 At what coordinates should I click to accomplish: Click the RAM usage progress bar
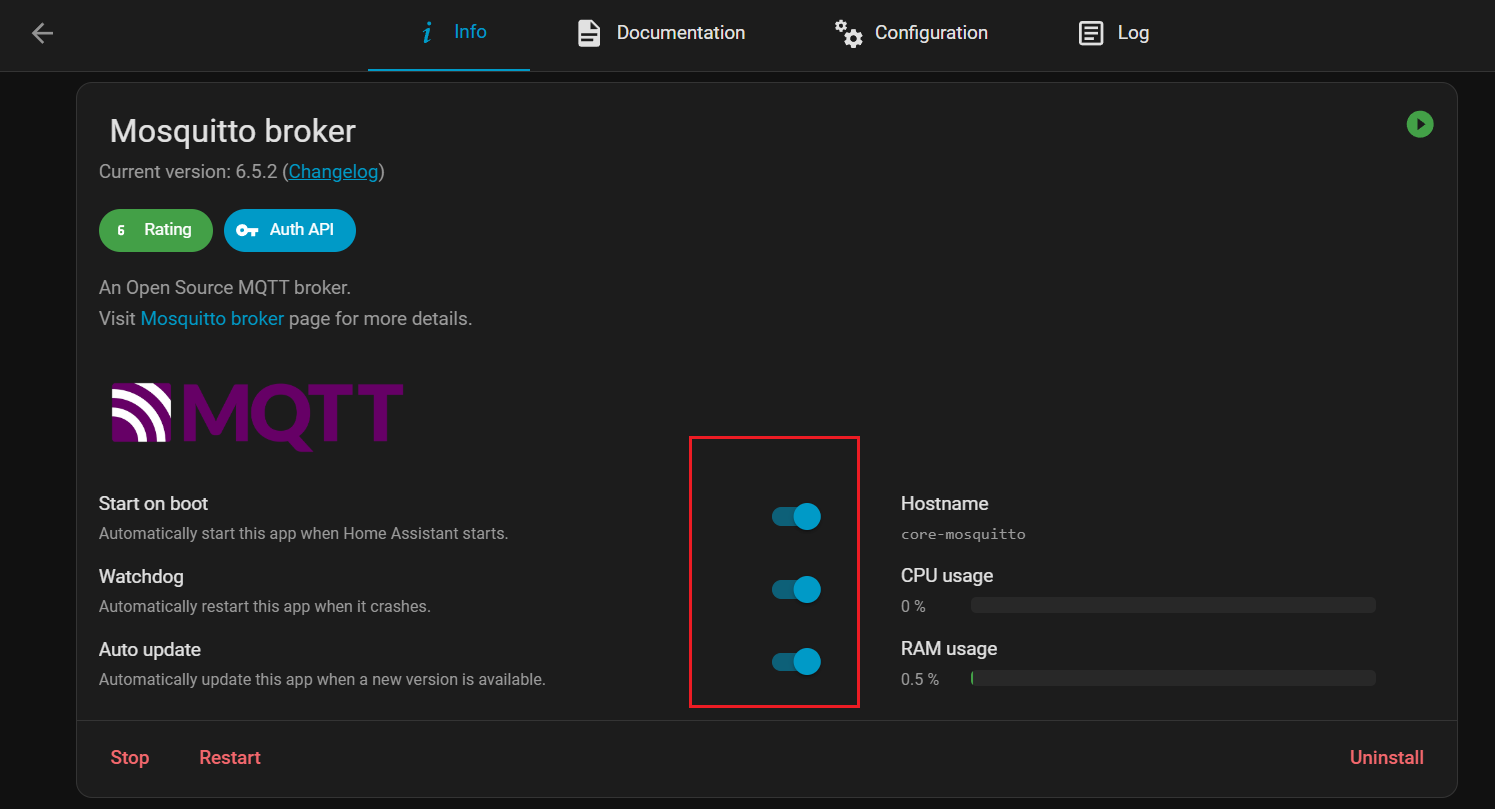(x=1173, y=678)
